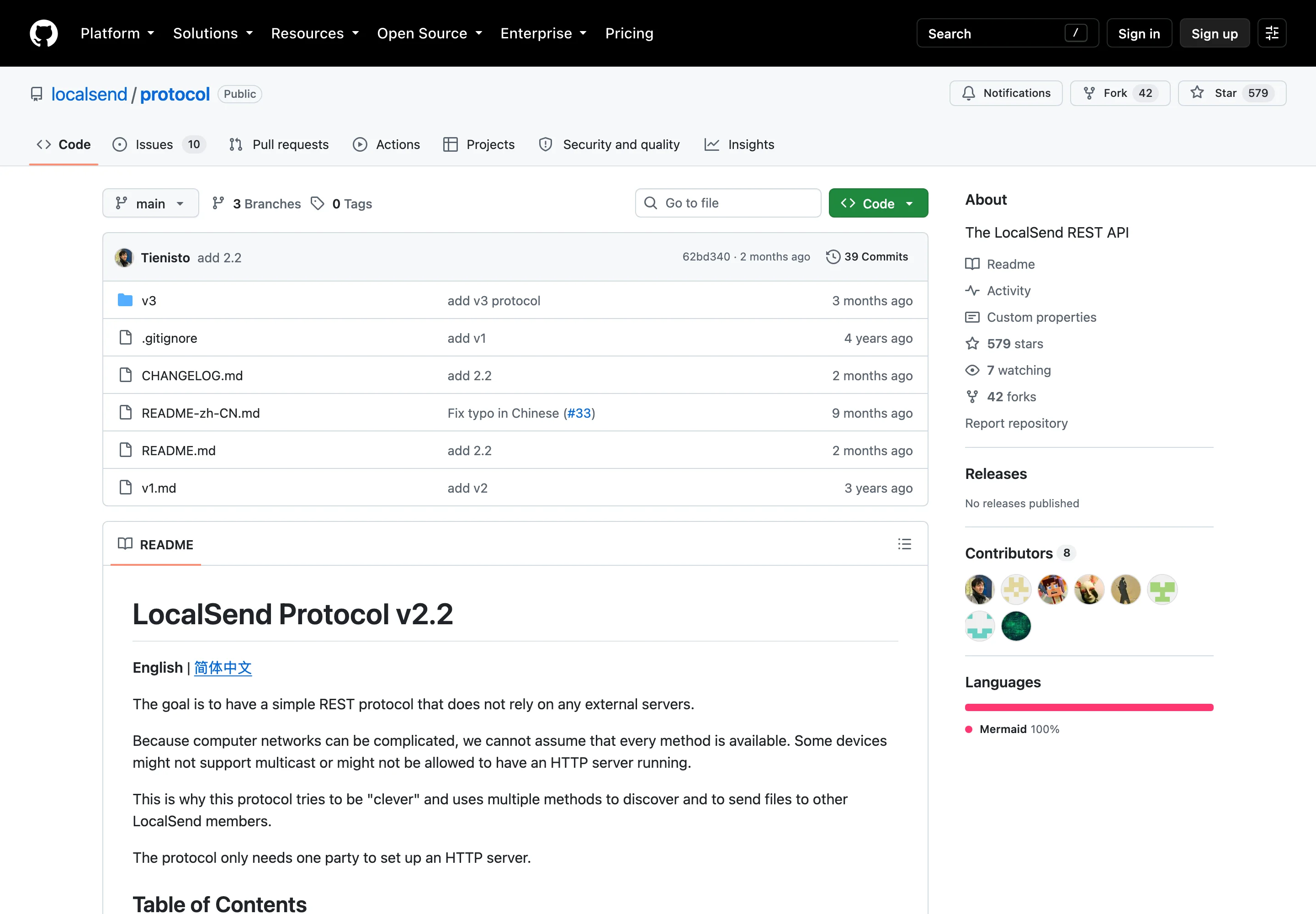Open the README outline list icon
The image size is (1316, 914).
(x=904, y=544)
